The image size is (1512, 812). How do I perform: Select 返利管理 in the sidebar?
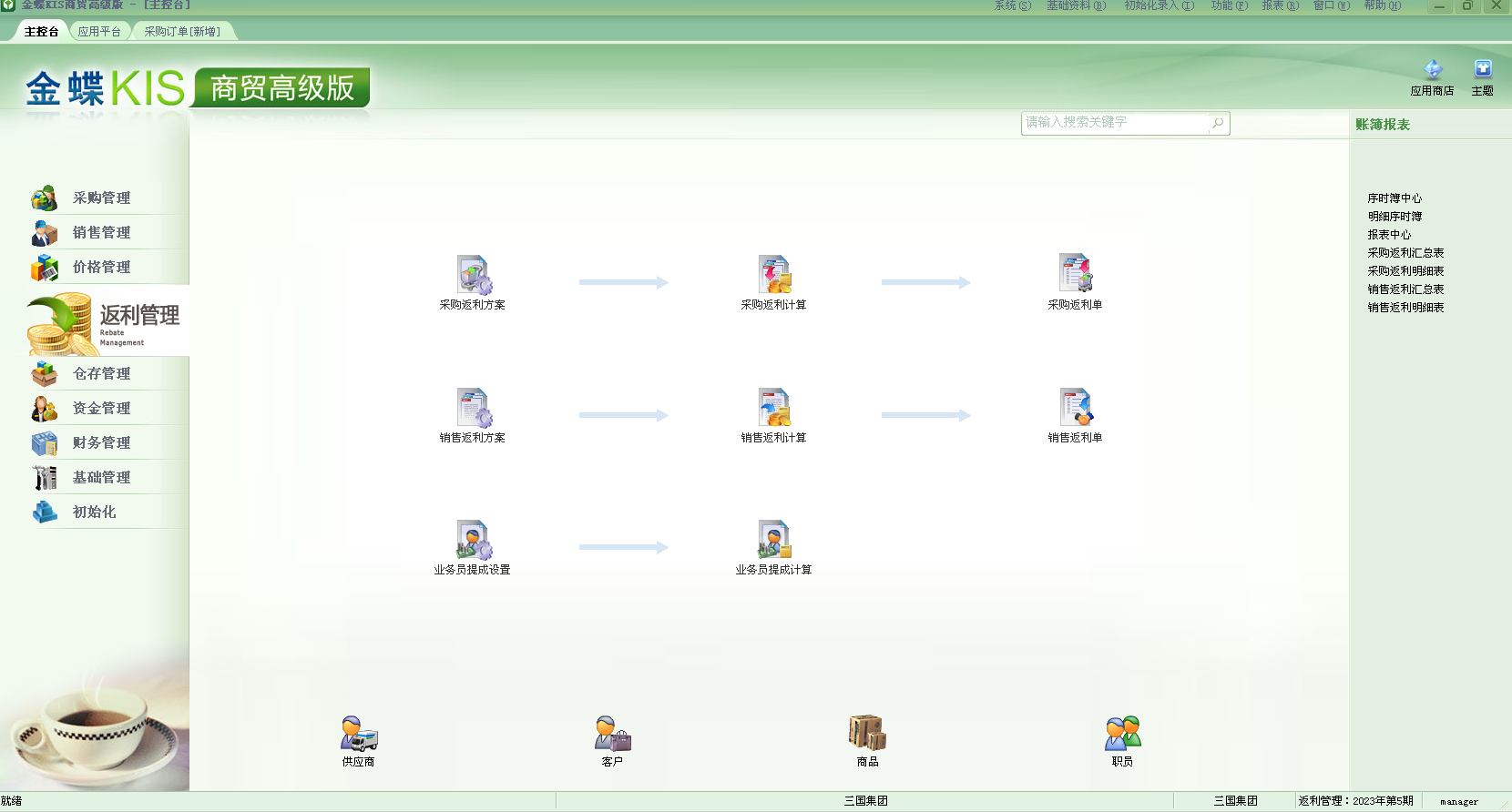coord(107,321)
